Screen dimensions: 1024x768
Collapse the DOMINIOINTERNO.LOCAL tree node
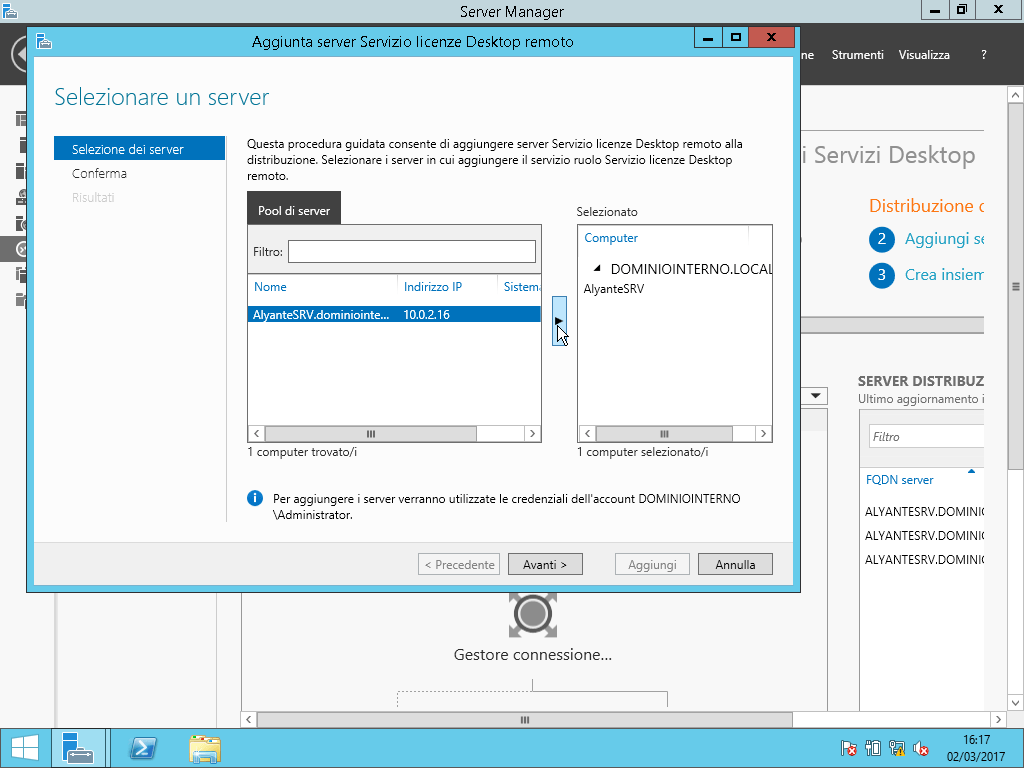pos(597,269)
